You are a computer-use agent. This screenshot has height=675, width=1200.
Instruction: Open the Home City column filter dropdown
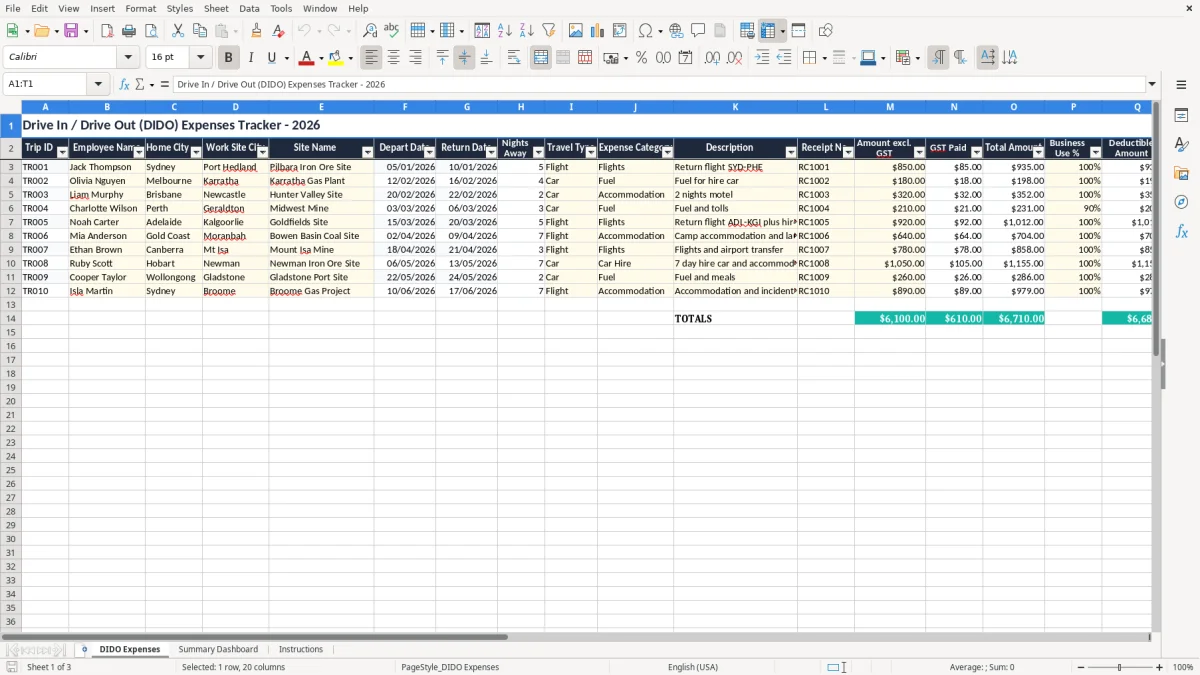pos(196,152)
